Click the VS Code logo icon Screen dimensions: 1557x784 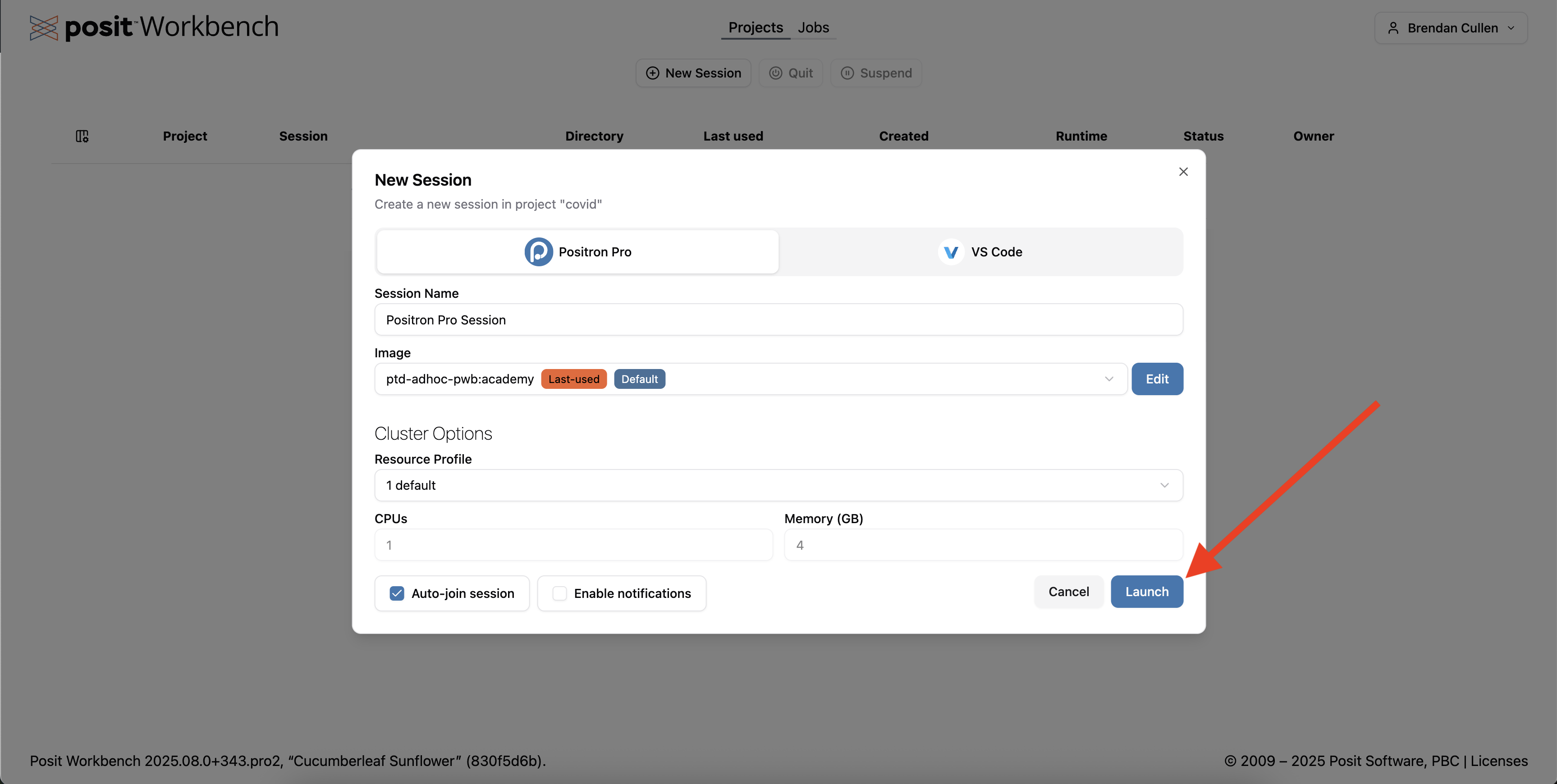coord(951,252)
